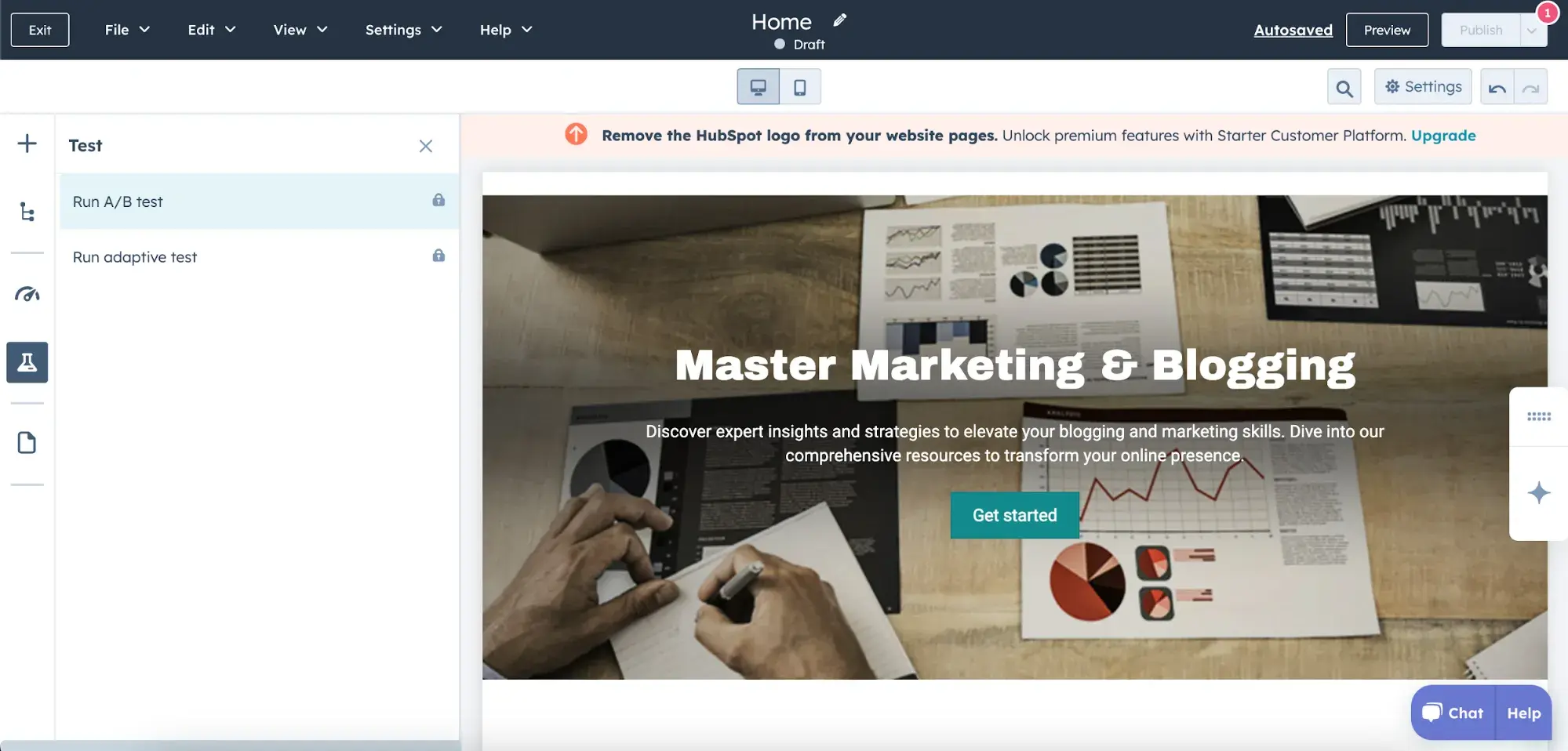Click the Autosaved link
Image resolution: width=1568 pixels, height=751 pixels.
click(1293, 30)
